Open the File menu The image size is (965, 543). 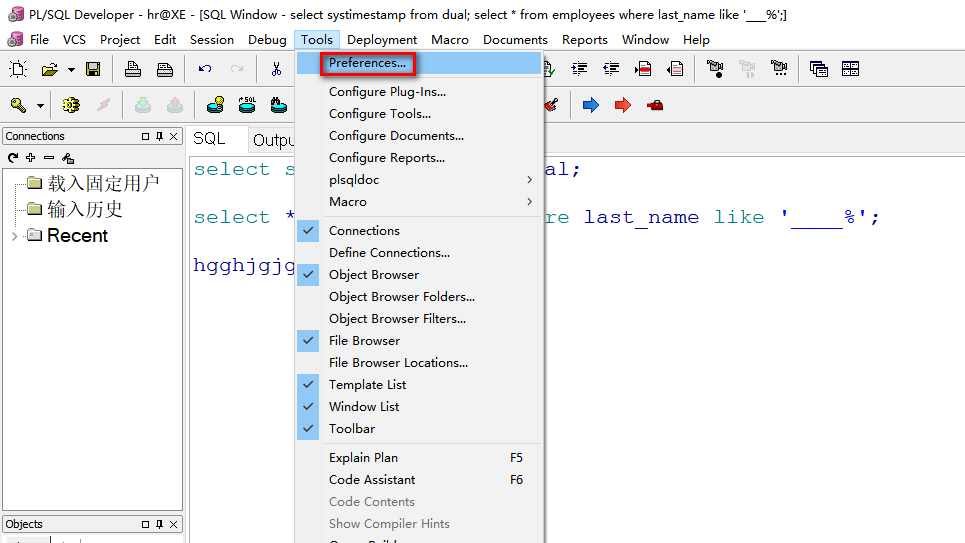[39, 39]
